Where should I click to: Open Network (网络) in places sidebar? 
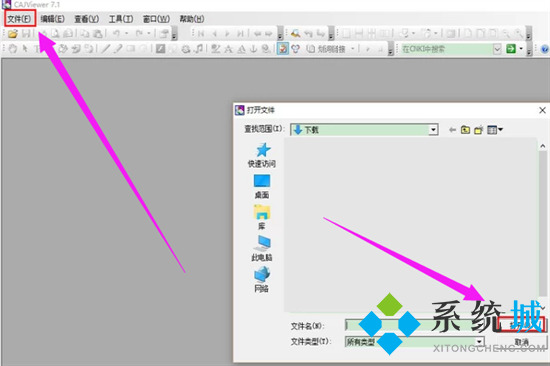(x=262, y=279)
